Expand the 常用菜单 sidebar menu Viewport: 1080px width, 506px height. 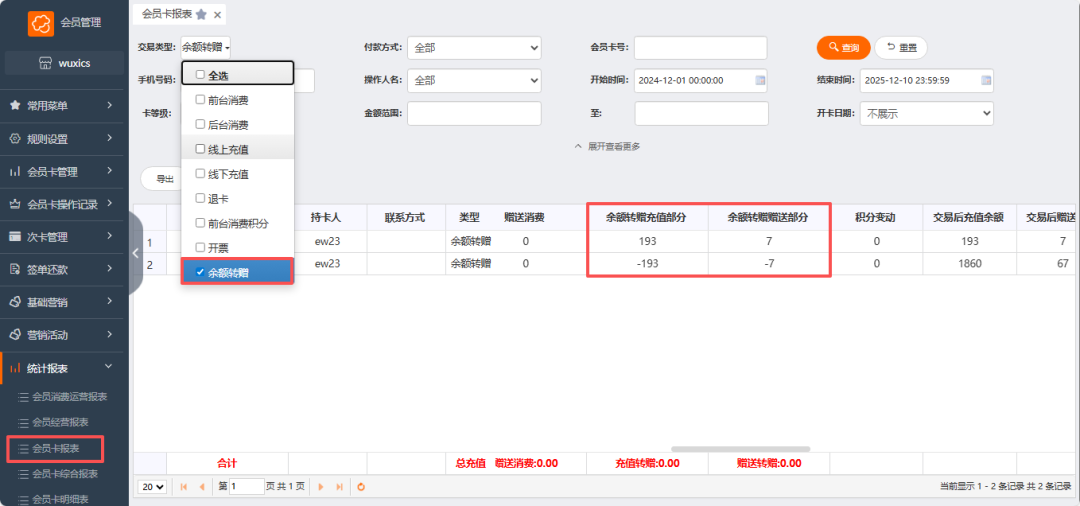click(x=64, y=106)
